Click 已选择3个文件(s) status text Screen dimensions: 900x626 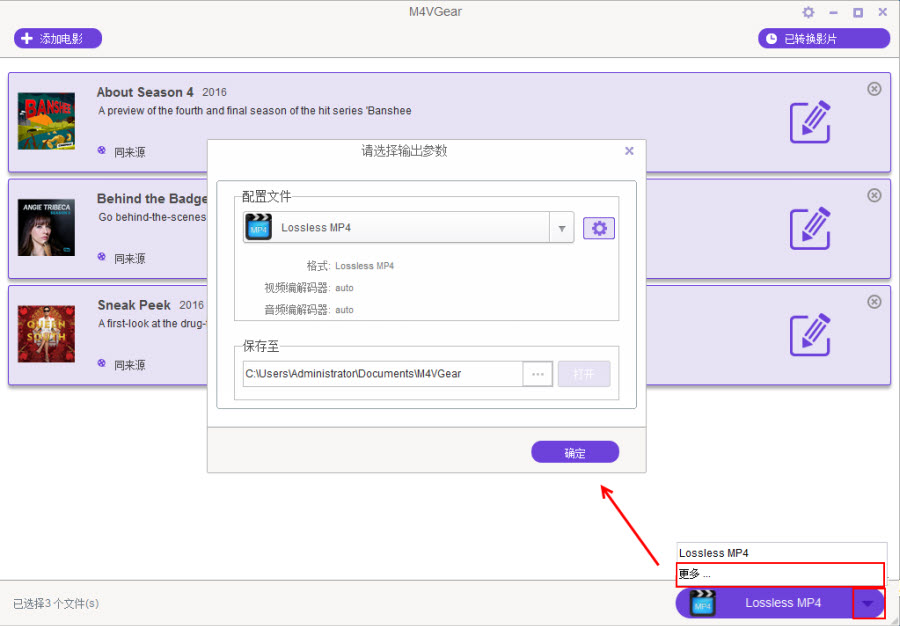click(56, 604)
